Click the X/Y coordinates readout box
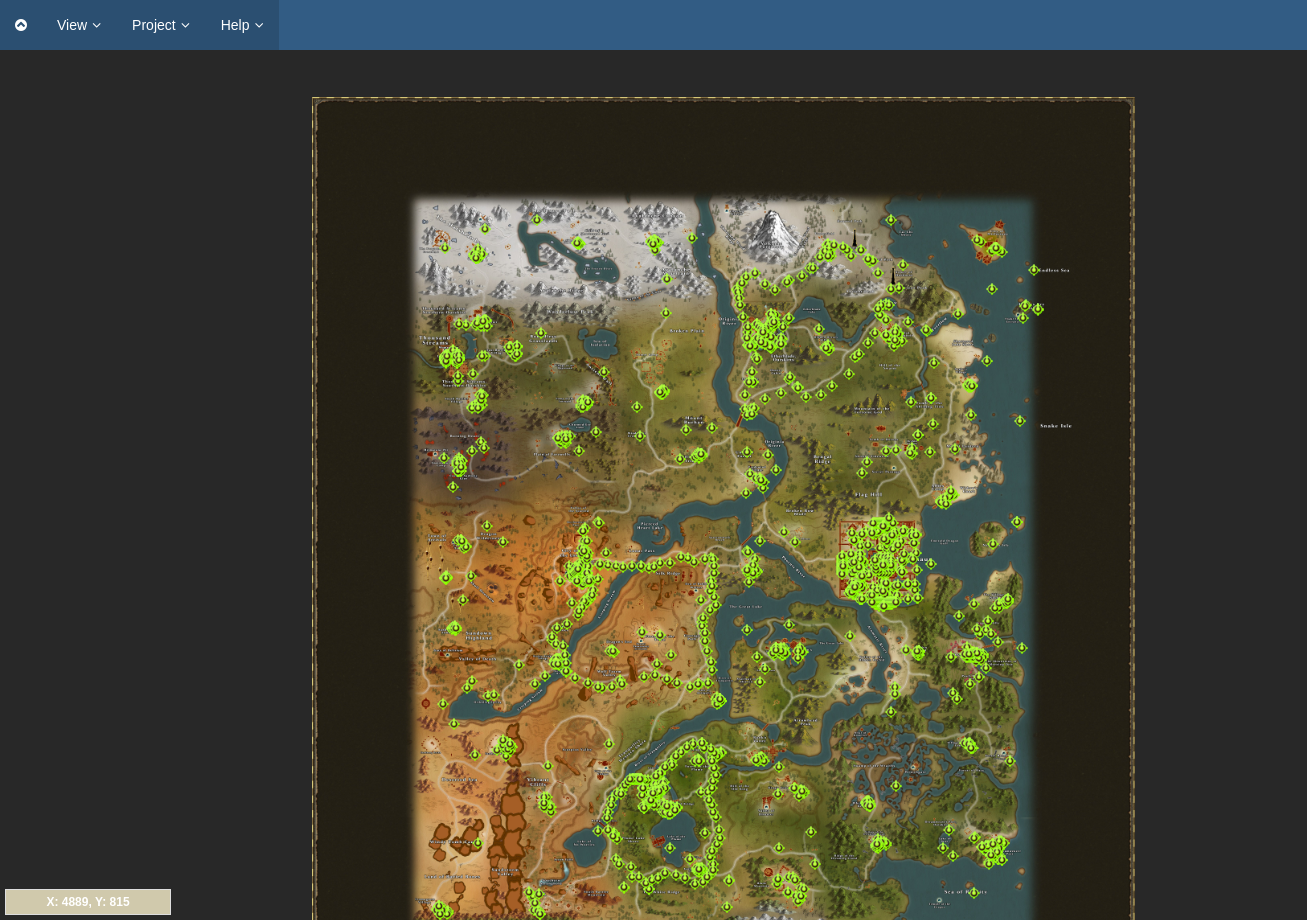Screen dimensions: 1307x920 tap(88, 902)
